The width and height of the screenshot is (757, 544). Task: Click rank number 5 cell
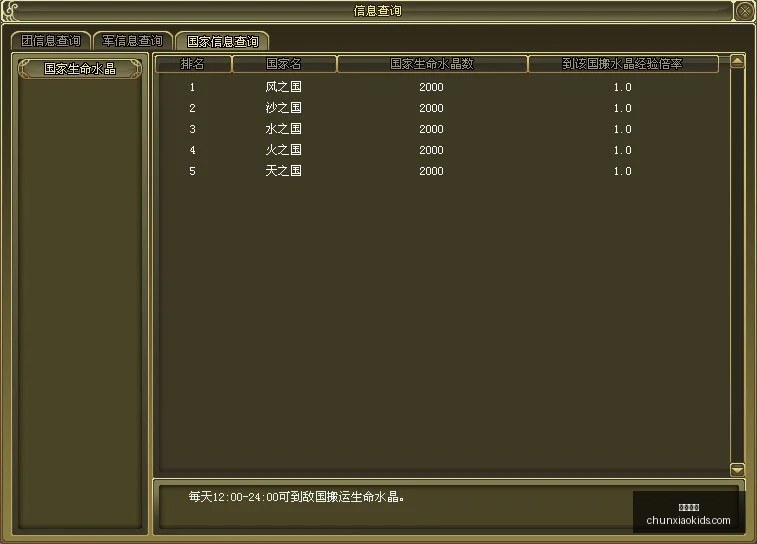(x=192, y=171)
